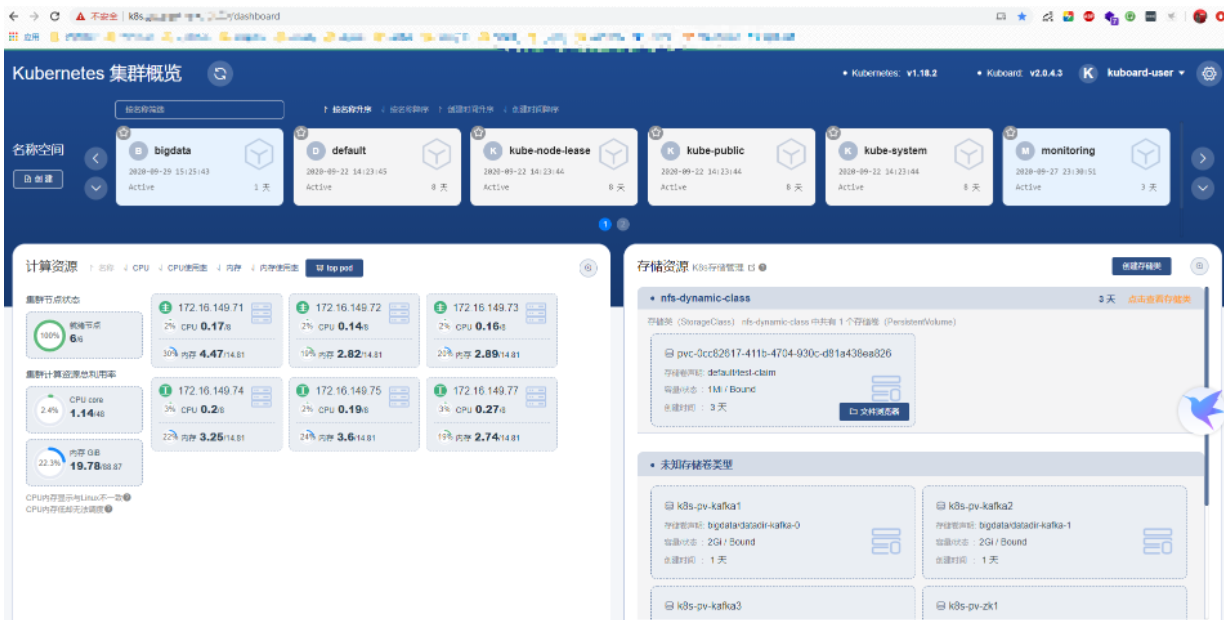
Task: Click the top pod button
Action: (334, 268)
